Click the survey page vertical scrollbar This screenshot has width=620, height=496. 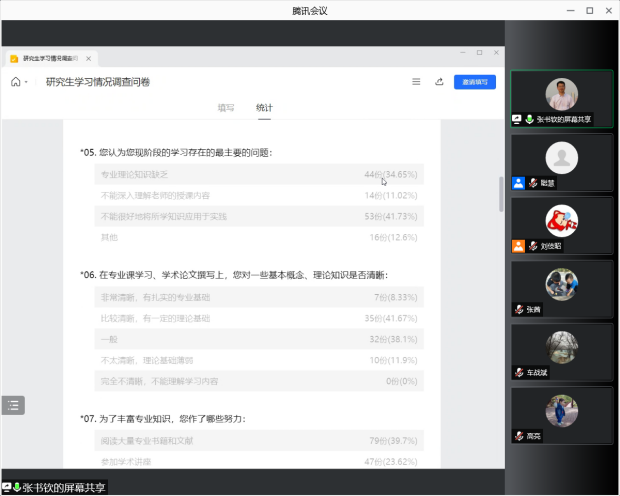coord(501,194)
